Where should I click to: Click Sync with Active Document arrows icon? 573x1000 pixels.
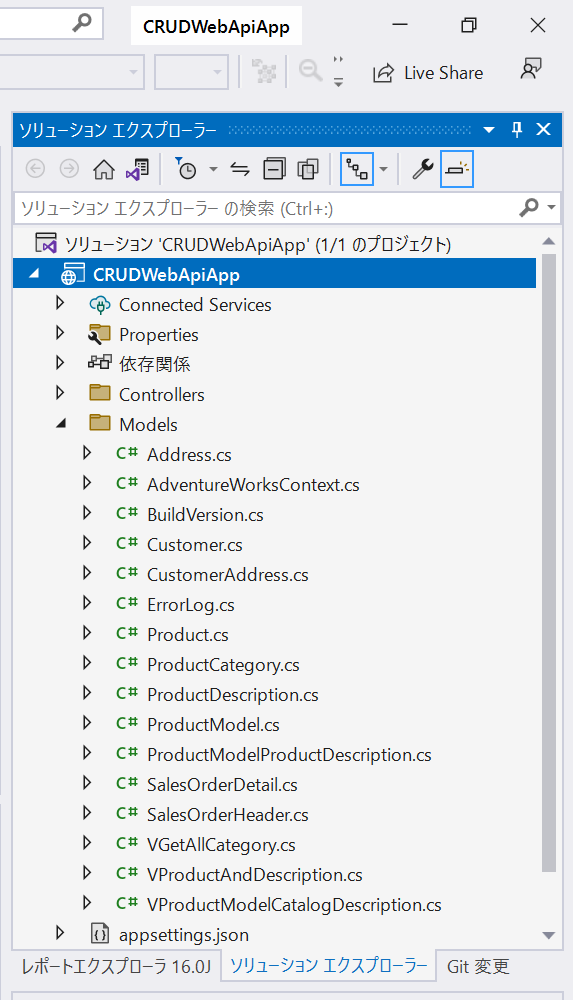pos(240,170)
